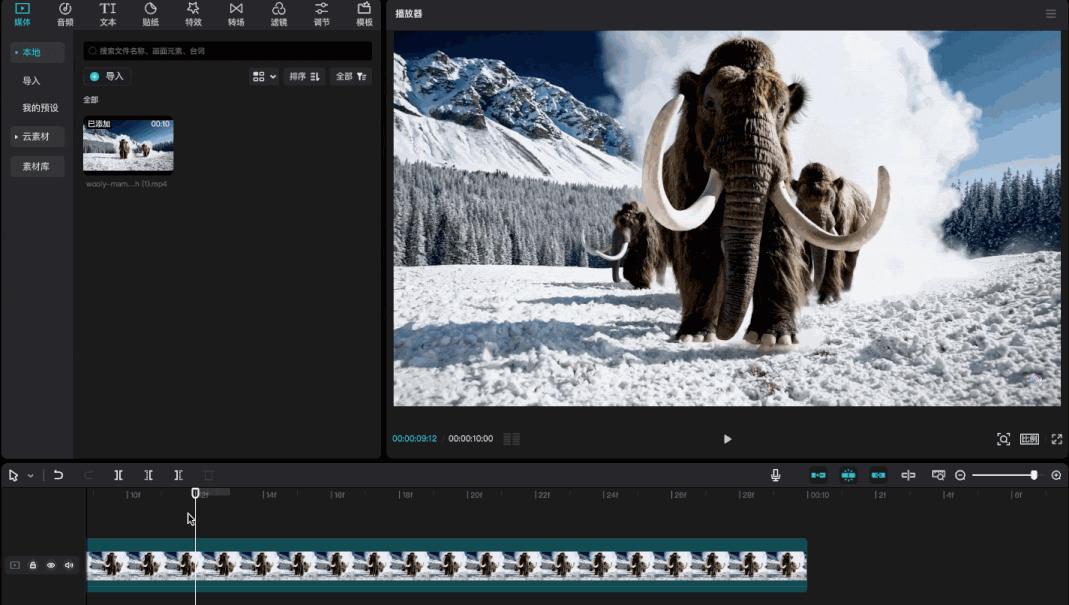The width and height of the screenshot is (1069, 605).
Task: Open the 特效 effects panel
Action: [193, 14]
